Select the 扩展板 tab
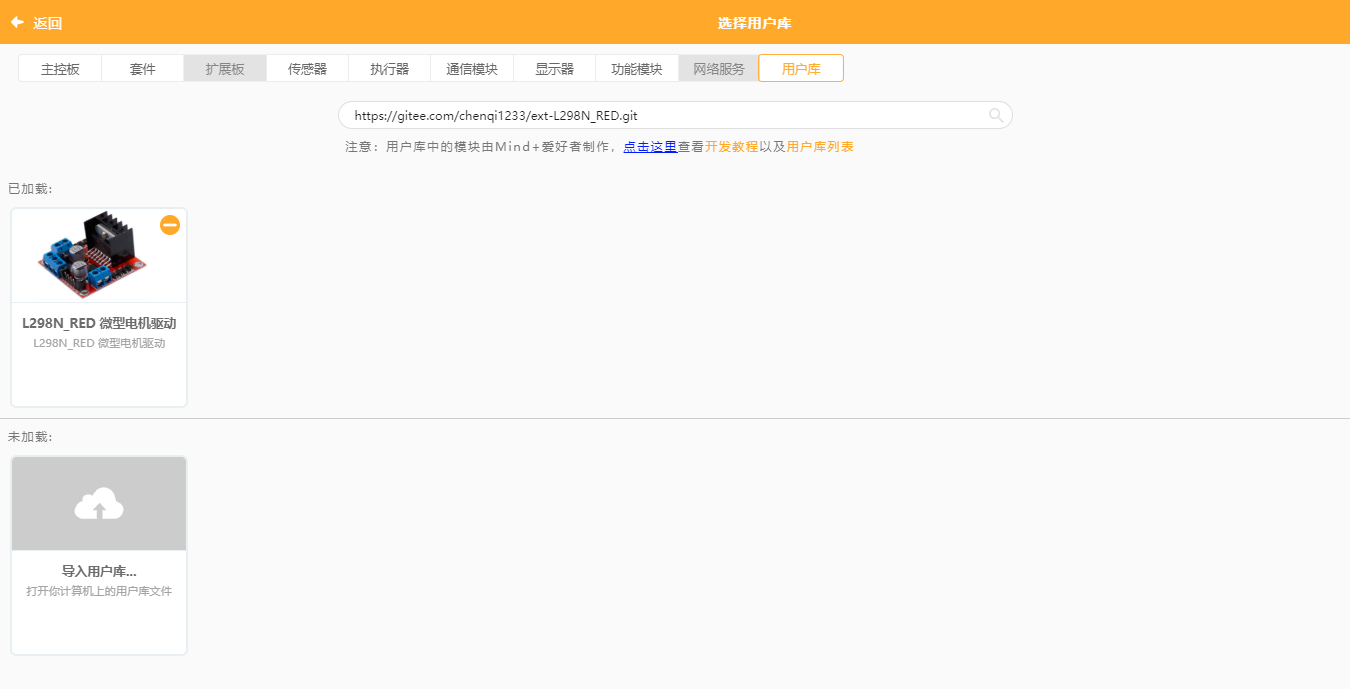The image size is (1350, 689). tap(225, 69)
